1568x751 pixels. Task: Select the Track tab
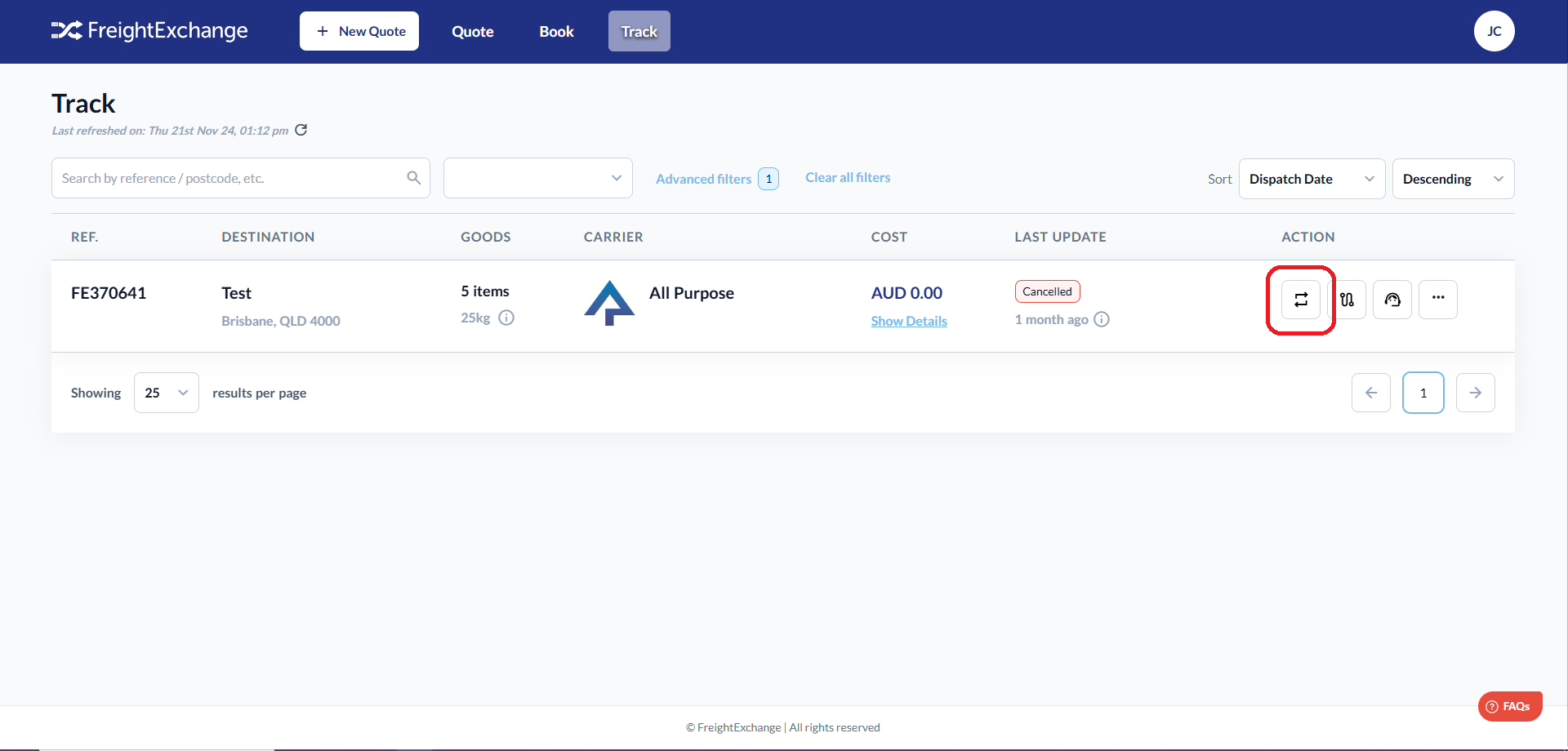coord(639,31)
